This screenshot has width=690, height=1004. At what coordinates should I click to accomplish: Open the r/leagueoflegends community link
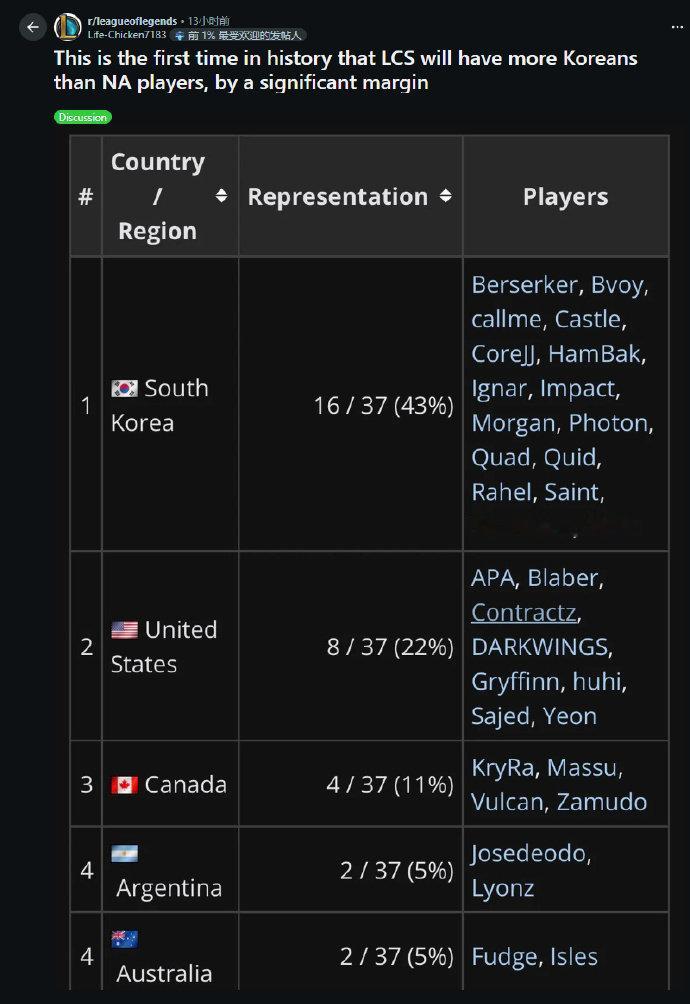[x=132, y=21]
